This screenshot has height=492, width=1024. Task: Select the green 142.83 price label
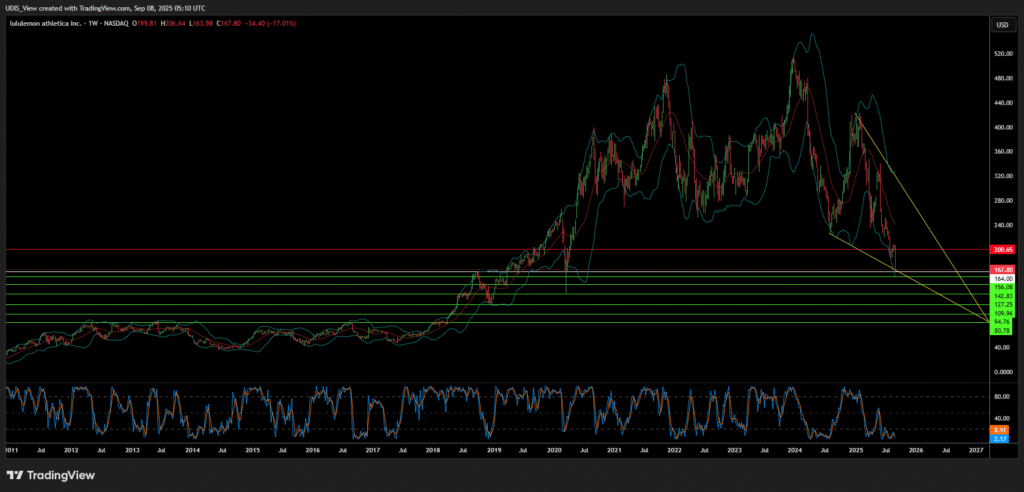click(1001, 296)
